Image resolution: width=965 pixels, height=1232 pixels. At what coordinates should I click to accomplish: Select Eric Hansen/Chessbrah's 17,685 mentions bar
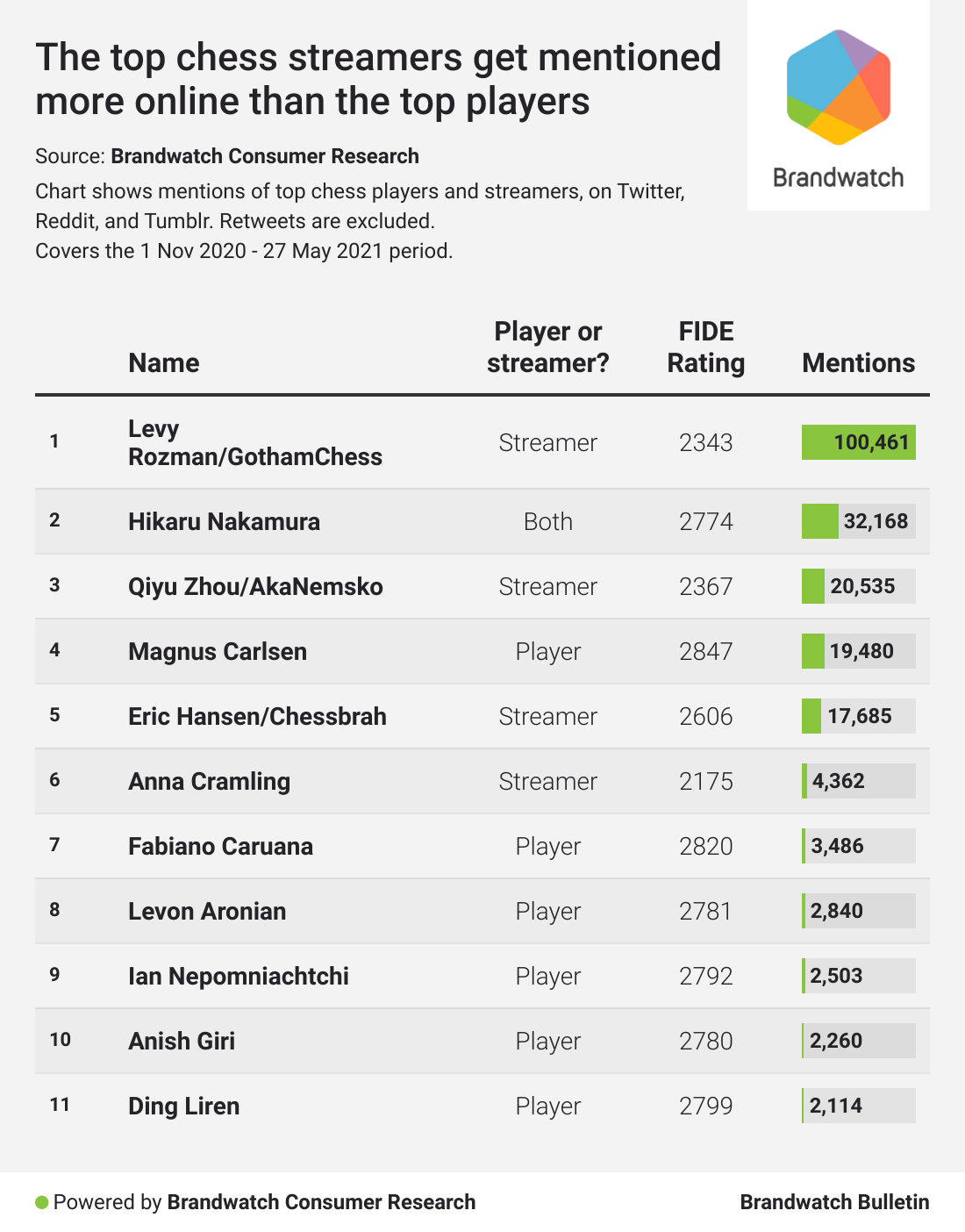click(858, 716)
